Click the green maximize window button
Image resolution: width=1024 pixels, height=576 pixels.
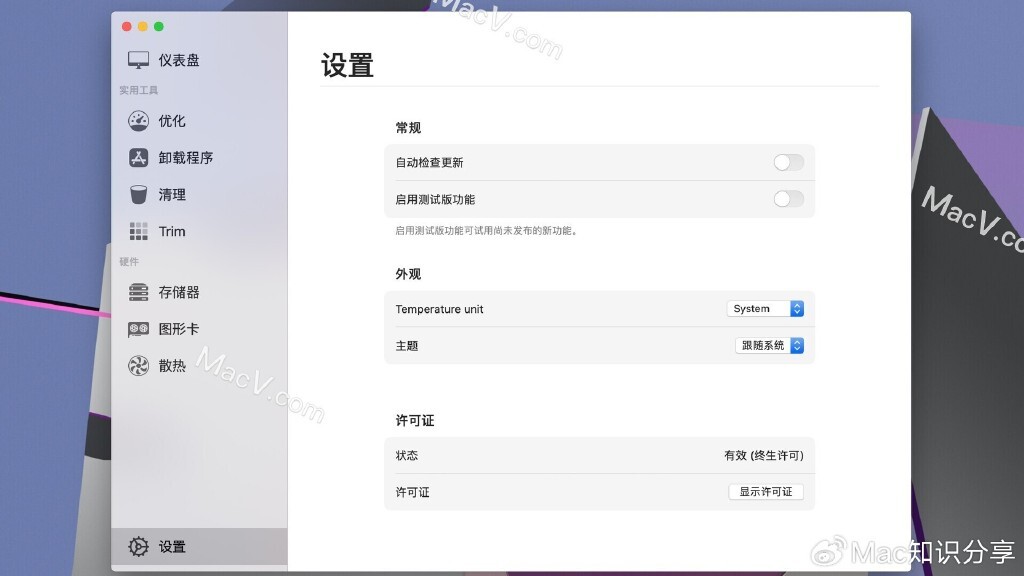point(159,26)
